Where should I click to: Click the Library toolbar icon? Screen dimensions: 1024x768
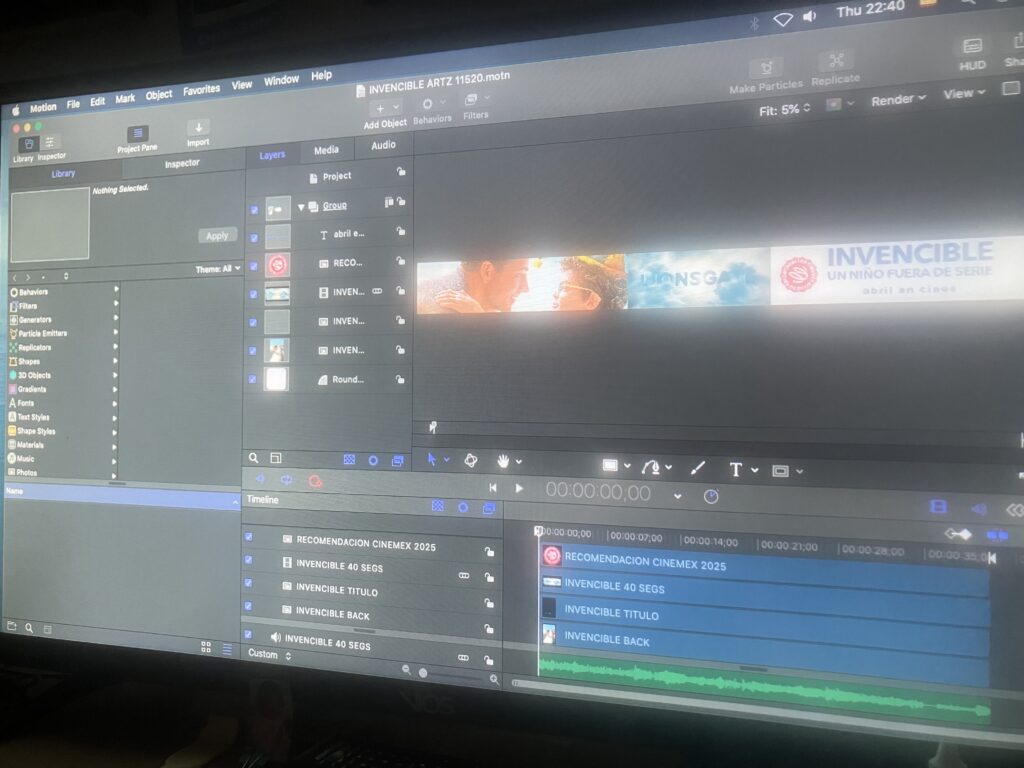click(x=28, y=144)
